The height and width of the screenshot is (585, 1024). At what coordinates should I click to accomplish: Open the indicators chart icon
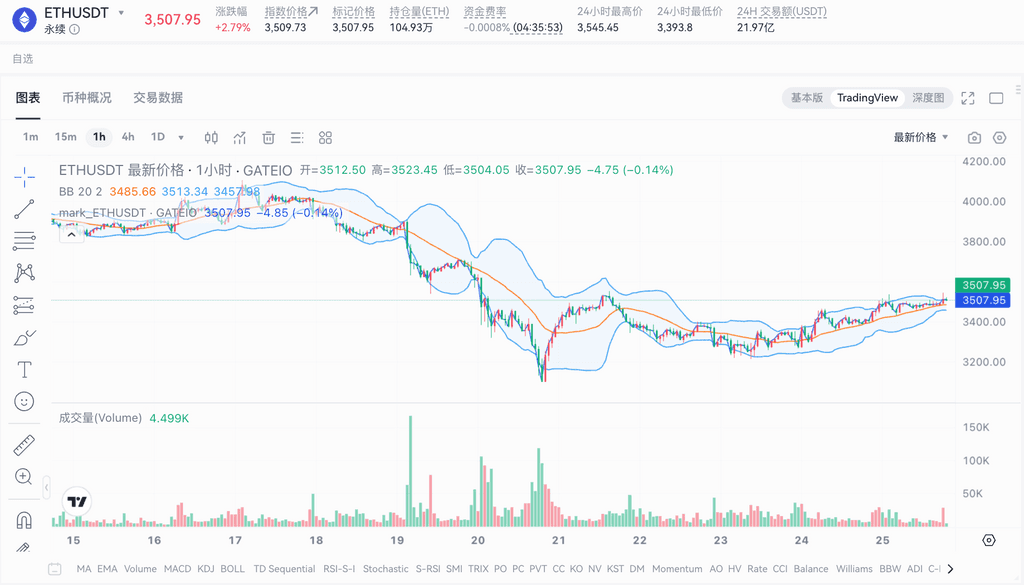tap(240, 137)
